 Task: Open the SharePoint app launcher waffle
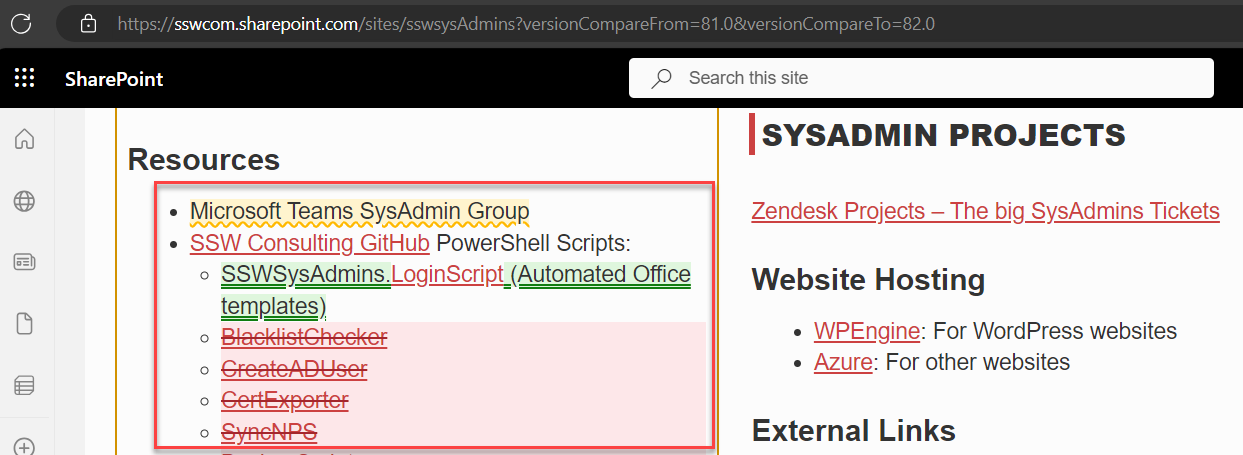click(x=25, y=78)
